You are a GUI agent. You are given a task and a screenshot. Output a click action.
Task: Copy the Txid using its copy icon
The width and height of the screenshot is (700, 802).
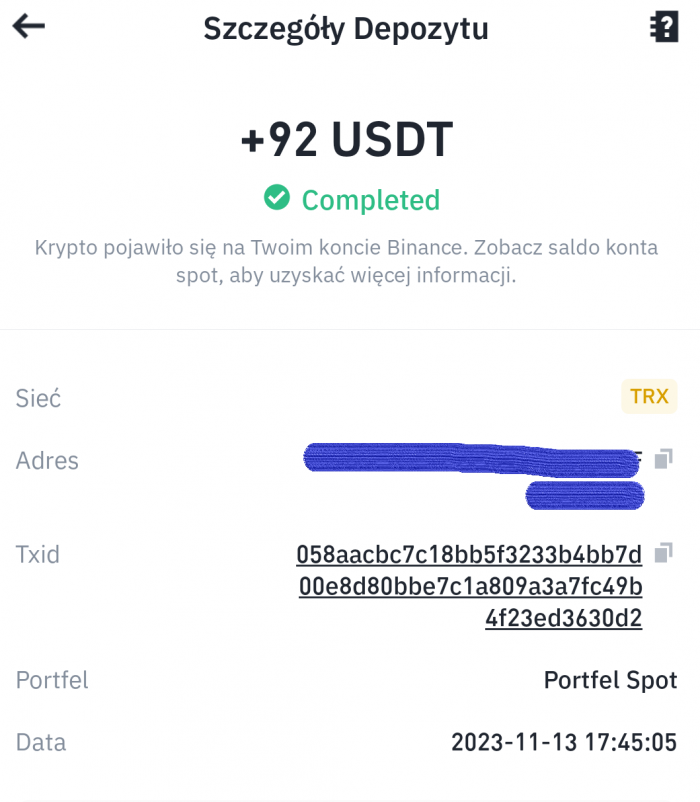[663, 552]
